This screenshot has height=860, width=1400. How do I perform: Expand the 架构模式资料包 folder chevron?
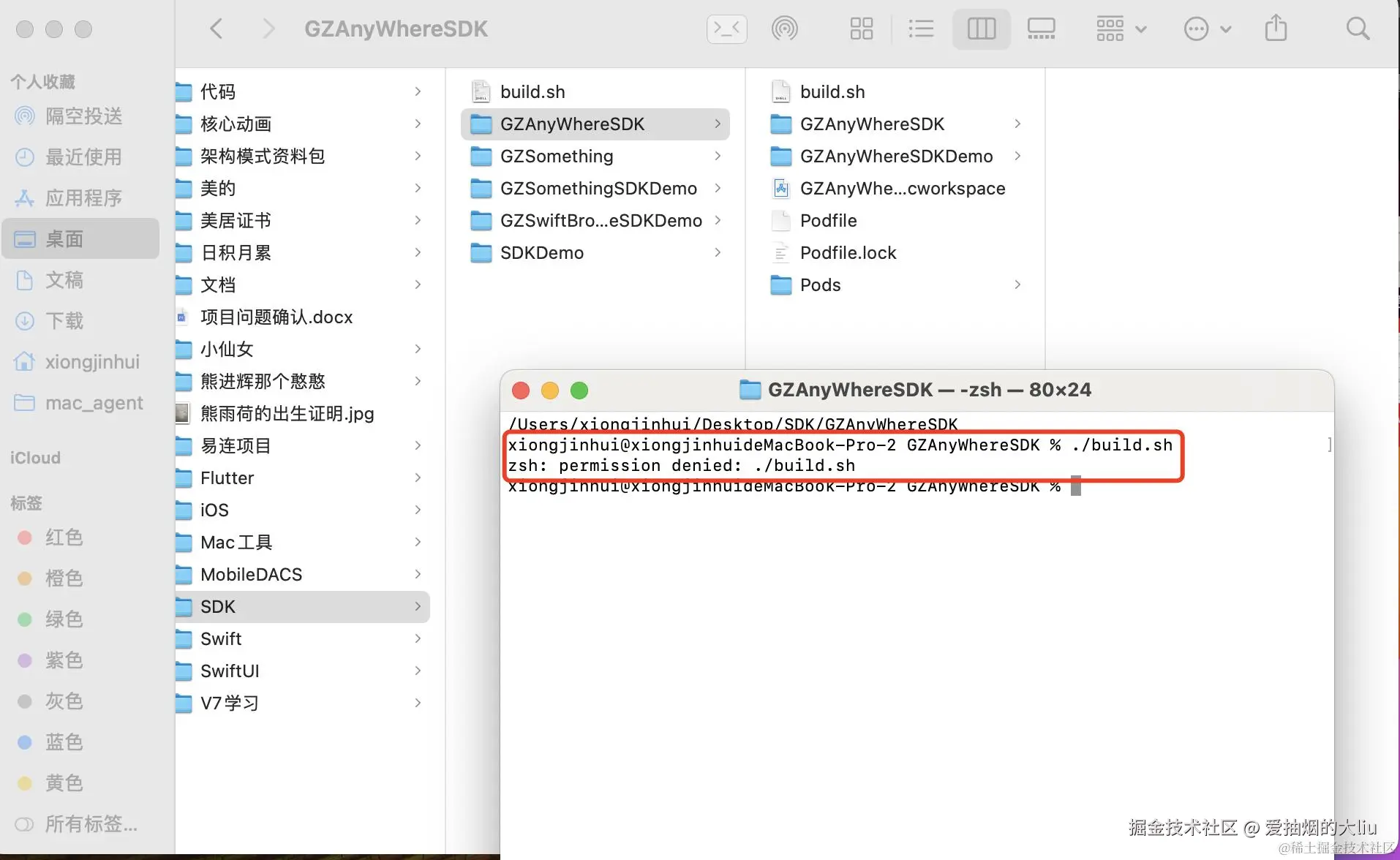coord(418,156)
